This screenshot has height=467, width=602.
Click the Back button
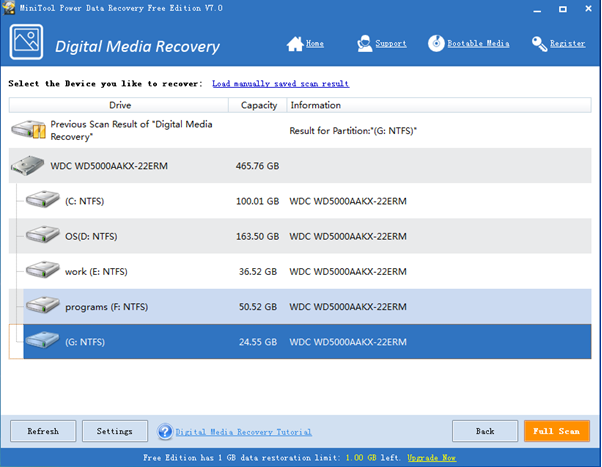[485, 431]
